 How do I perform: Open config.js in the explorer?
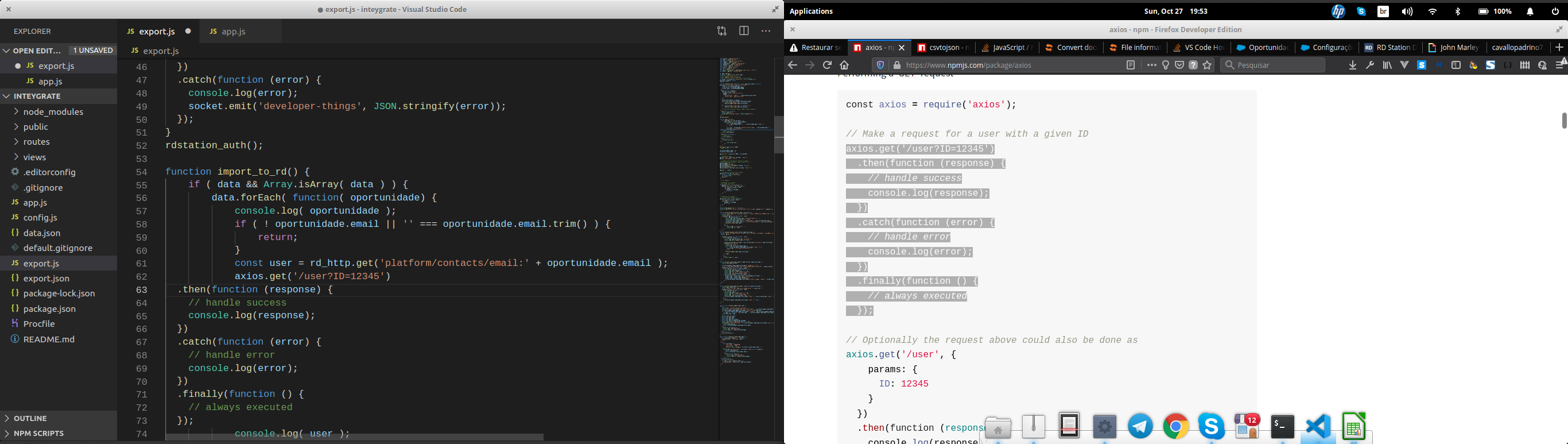[x=40, y=218]
